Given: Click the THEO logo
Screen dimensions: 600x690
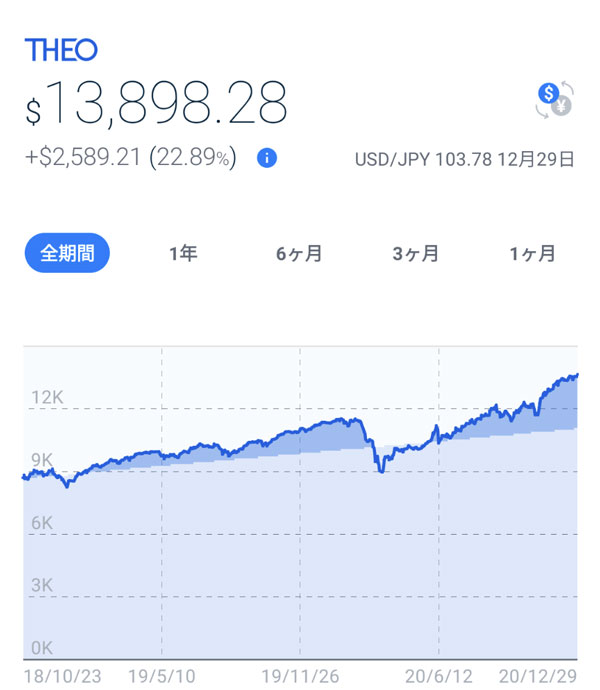Looking at the screenshot, I should coord(61,51).
